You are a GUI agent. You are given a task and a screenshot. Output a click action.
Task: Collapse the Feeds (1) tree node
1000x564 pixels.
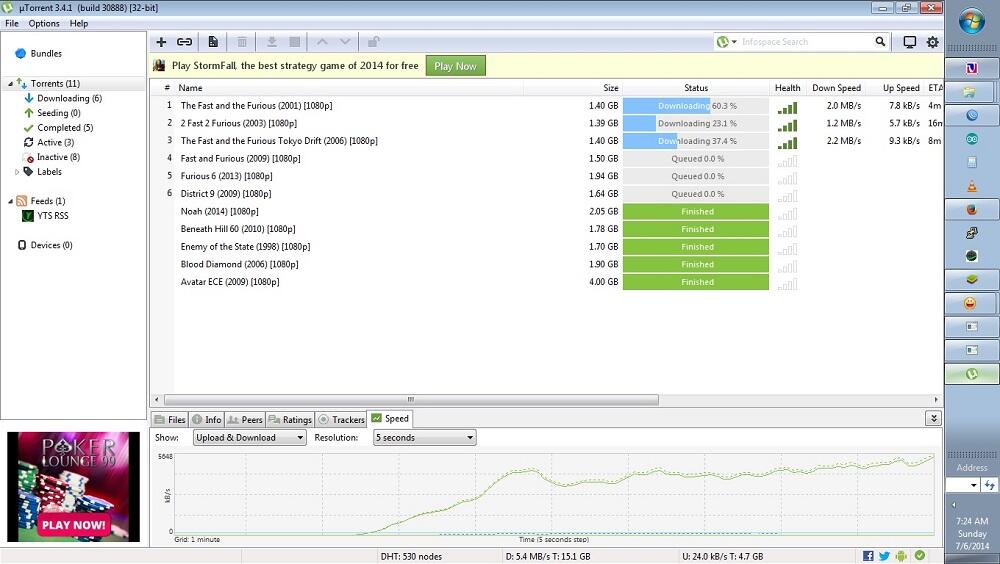click(x=10, y=201)
